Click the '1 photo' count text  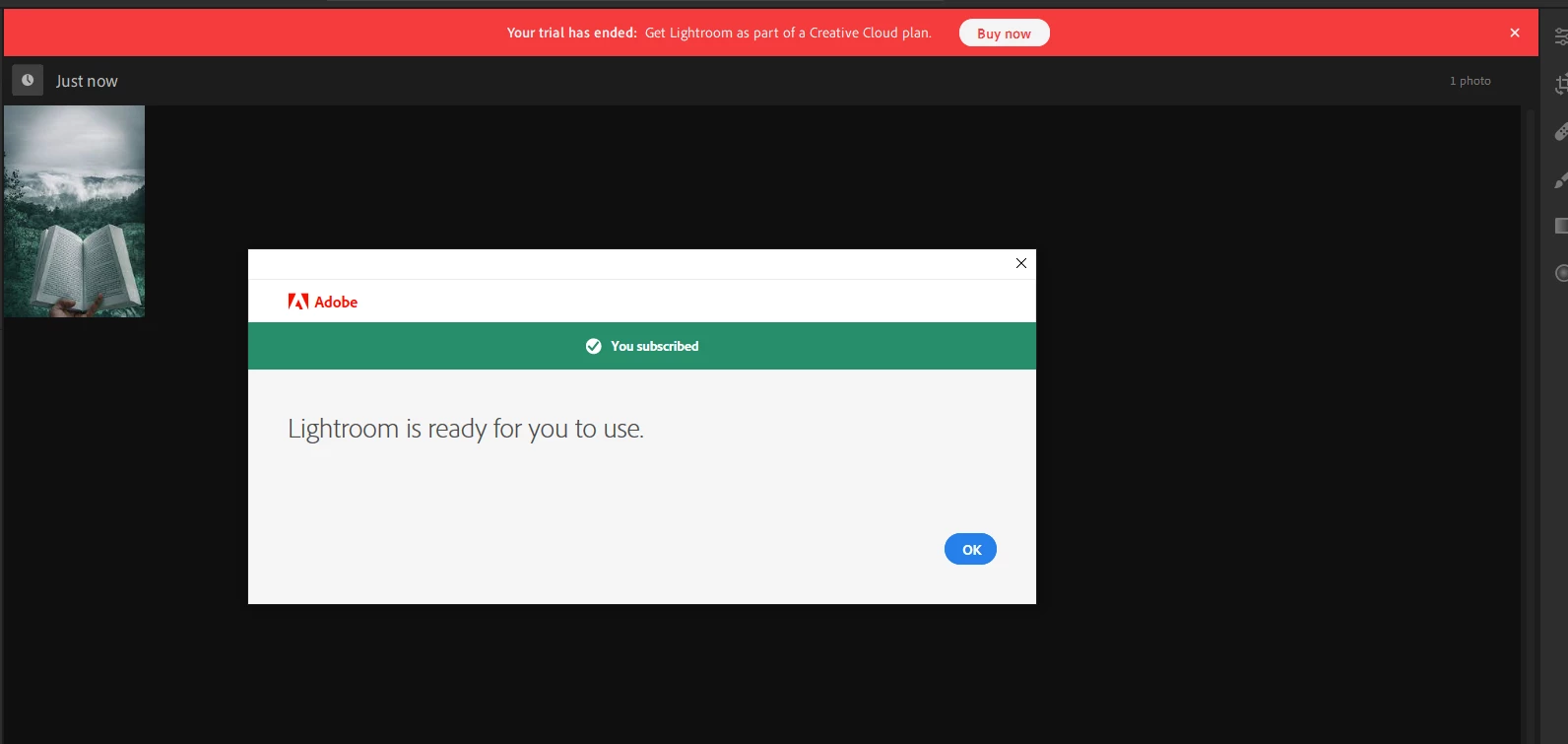point(1470,81)
